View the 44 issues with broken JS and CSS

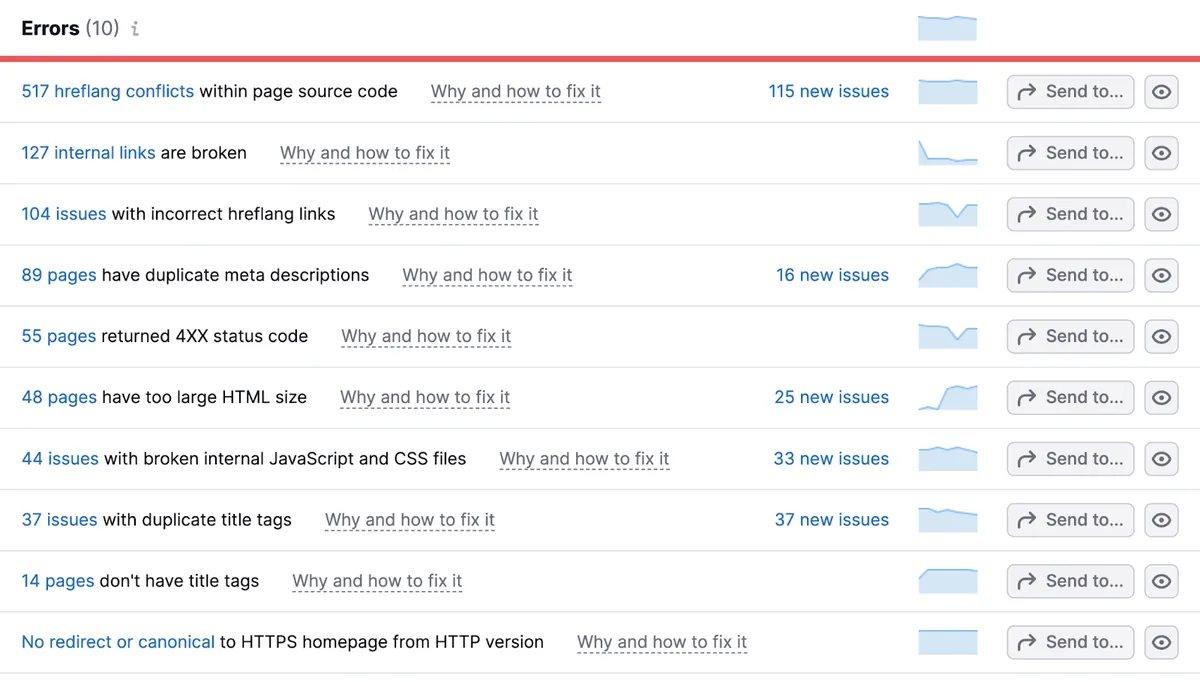pyautogui.click(x=60, y=459)
